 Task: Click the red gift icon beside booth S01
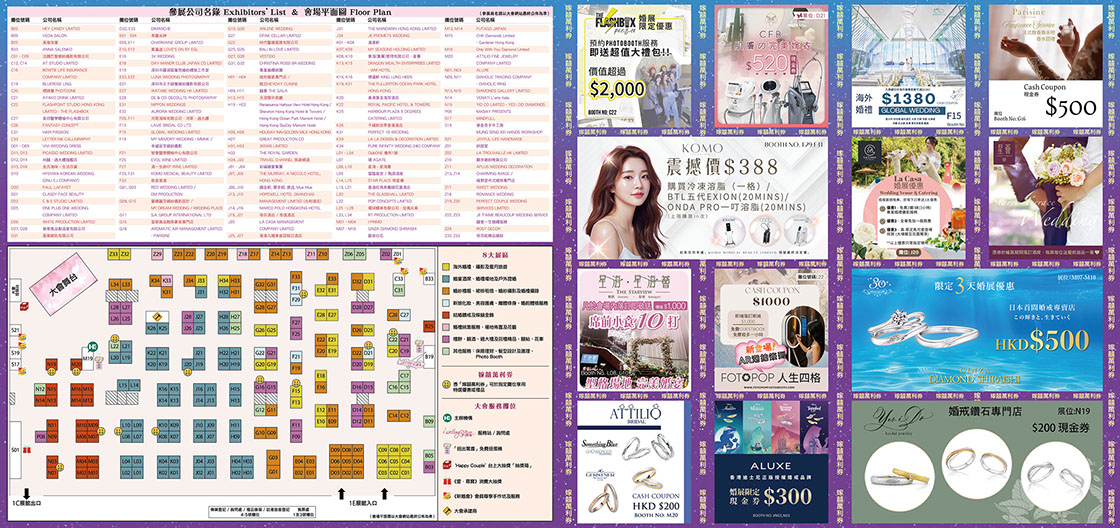pyautogui.click(x=26, y=449)
